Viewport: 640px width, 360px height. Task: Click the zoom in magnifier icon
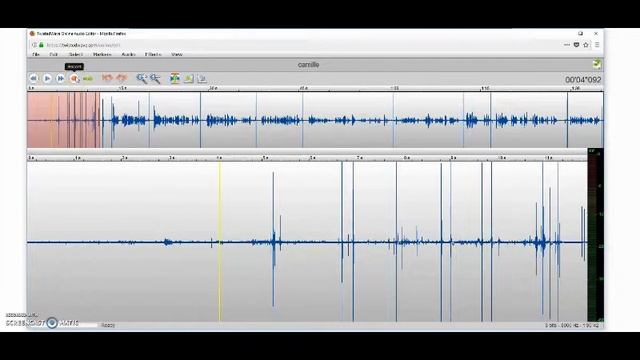pyautogui.click(x=142, y=78)
